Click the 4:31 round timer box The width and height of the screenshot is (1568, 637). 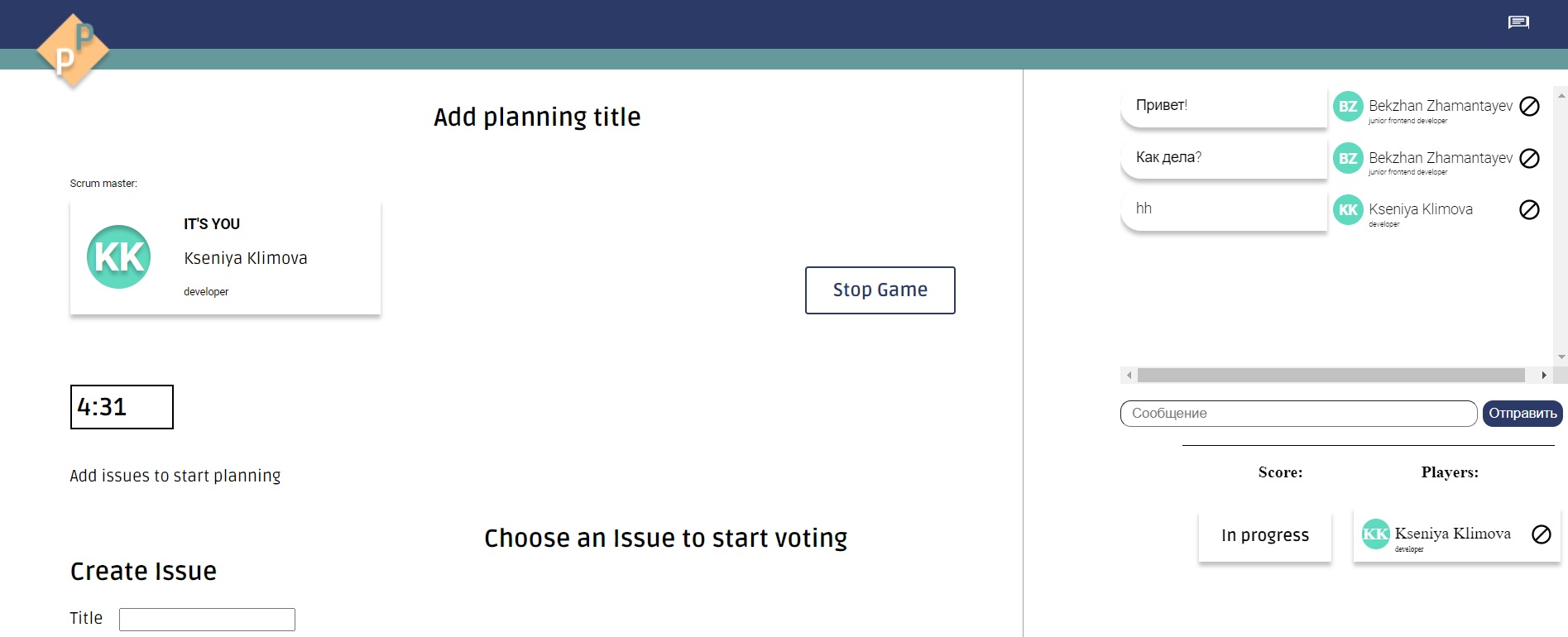click(x=122, y=407)
